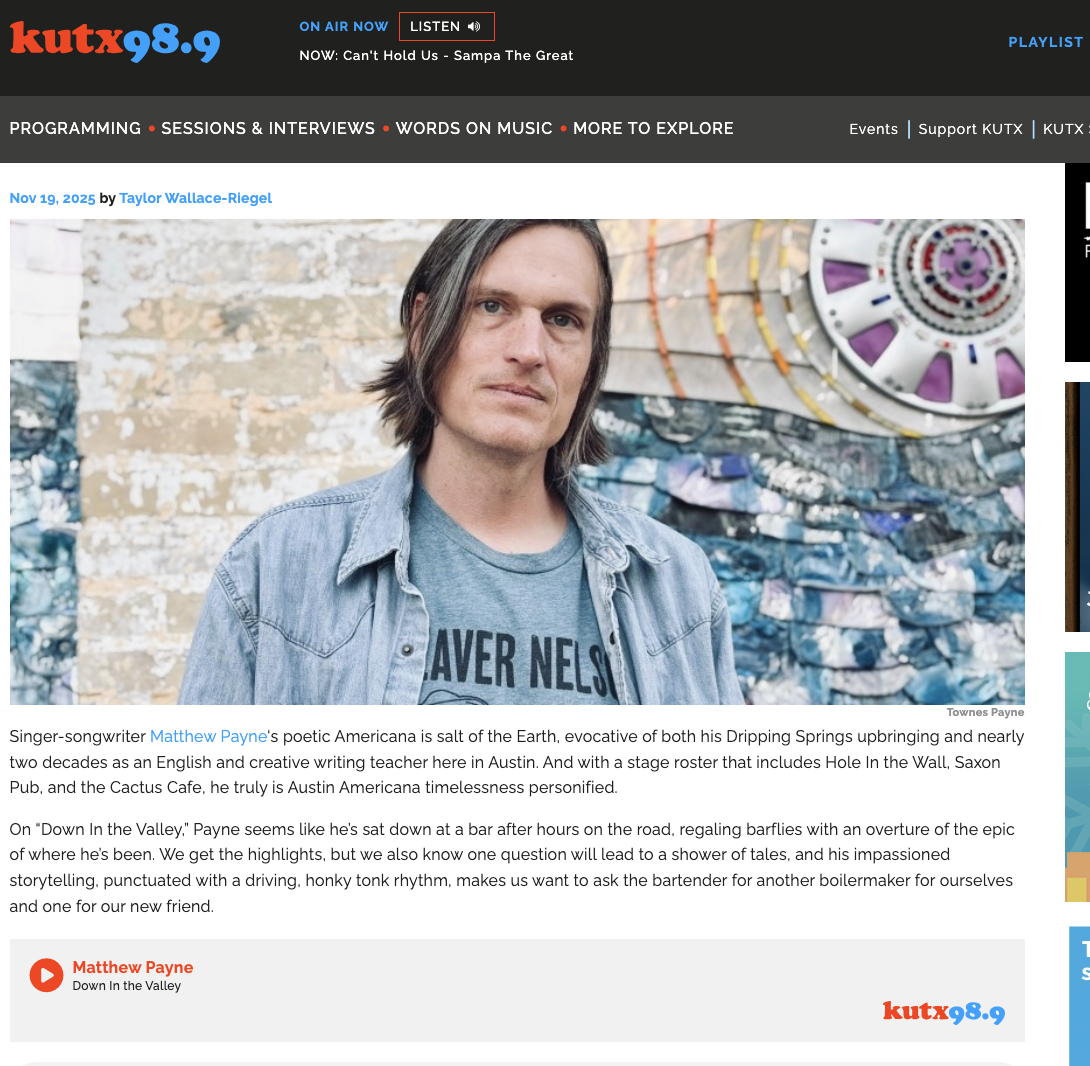The height and width of the screenshot is (1066, 1090).
Task: Open the Support KUTX link
Action: tap(970, 129)
